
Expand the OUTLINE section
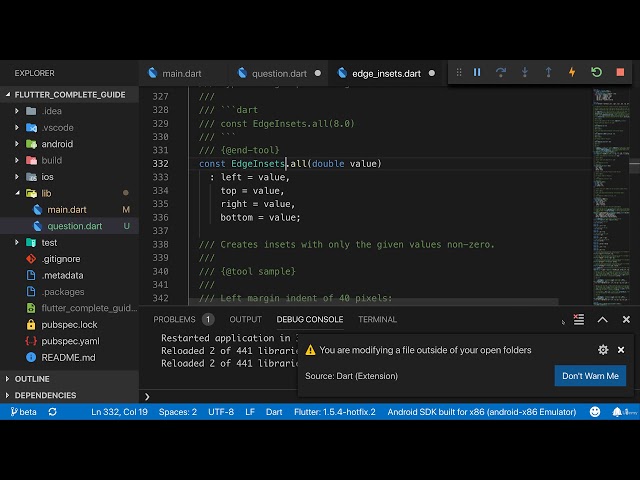(x=32, y=379)
